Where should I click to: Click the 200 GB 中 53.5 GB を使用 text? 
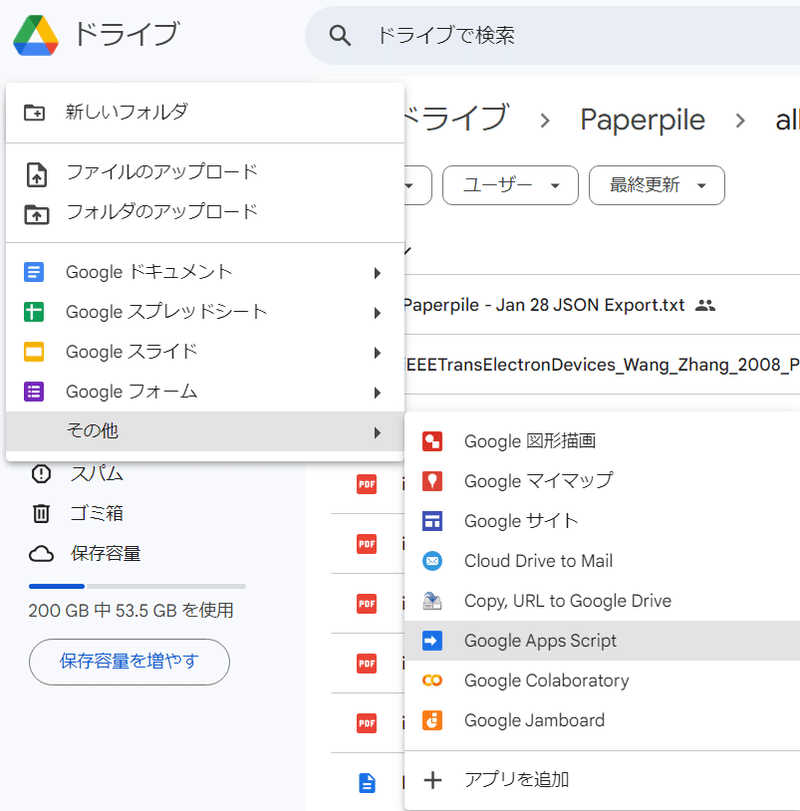click(131, 611)
